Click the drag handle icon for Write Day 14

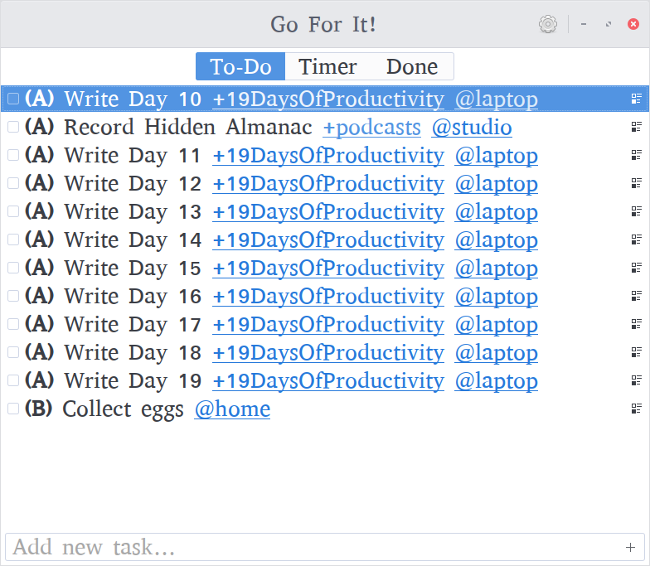pos(635,240)
